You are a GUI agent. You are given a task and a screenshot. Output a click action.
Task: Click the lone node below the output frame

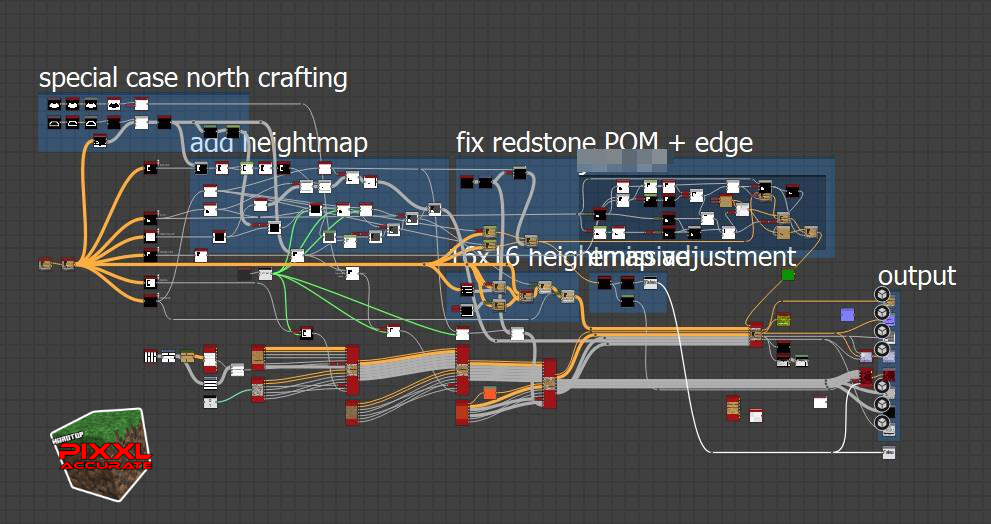tap(888, 453)
